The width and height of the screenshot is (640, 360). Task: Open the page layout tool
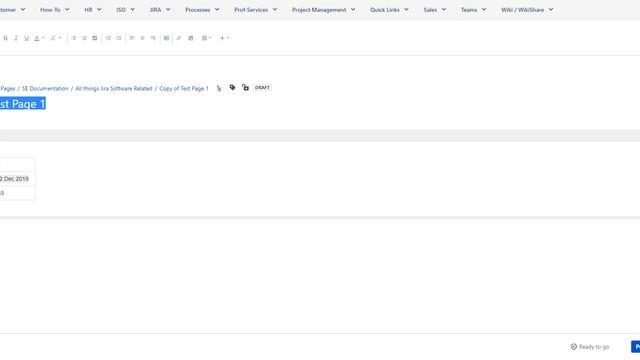(x=167, y=38)
